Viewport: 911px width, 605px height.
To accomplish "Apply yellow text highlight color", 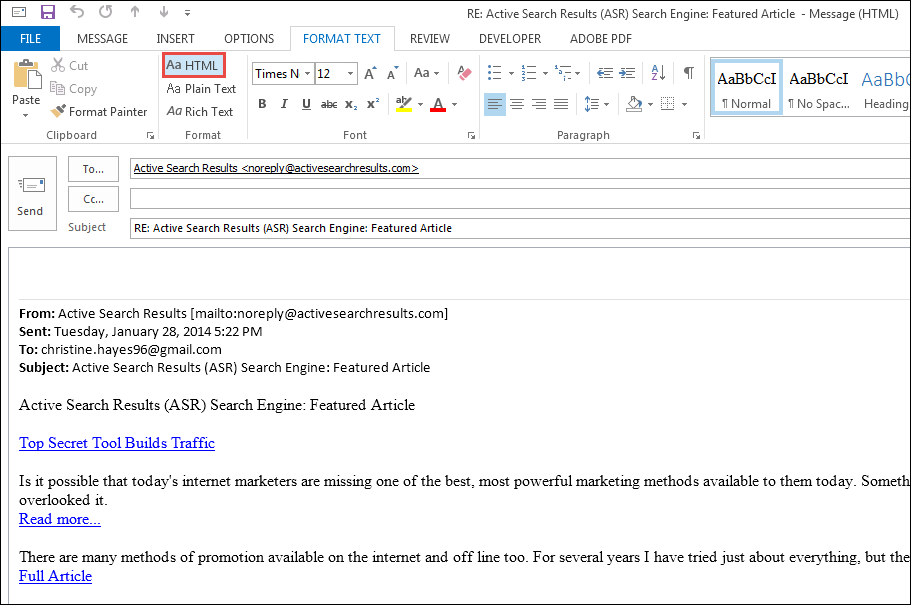I will 404,104.
